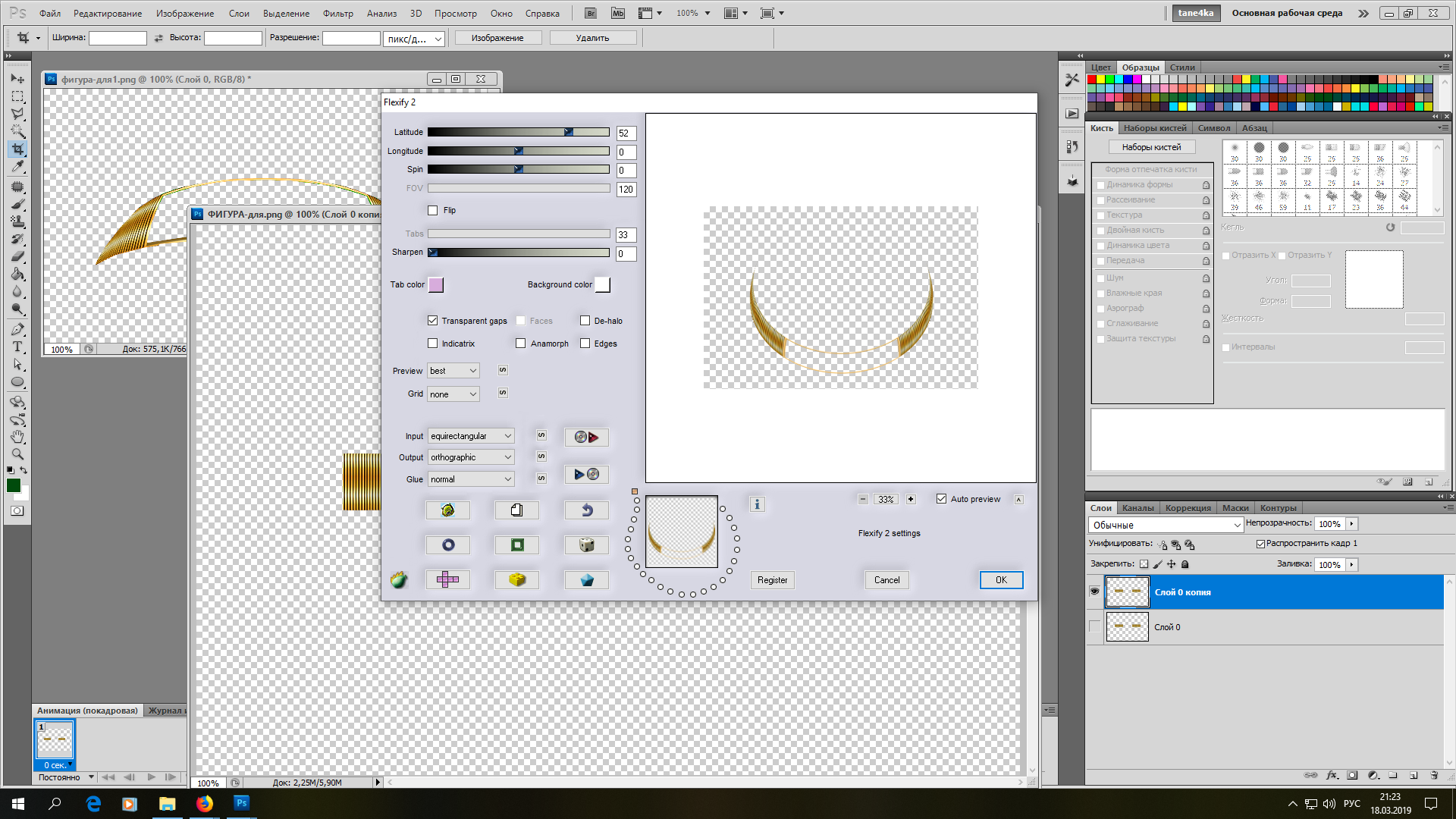1456x819 pixels.
Task: Hide the 'Слой 0 копия' layer via the eye icon
Action: (x=1094, y=591)
